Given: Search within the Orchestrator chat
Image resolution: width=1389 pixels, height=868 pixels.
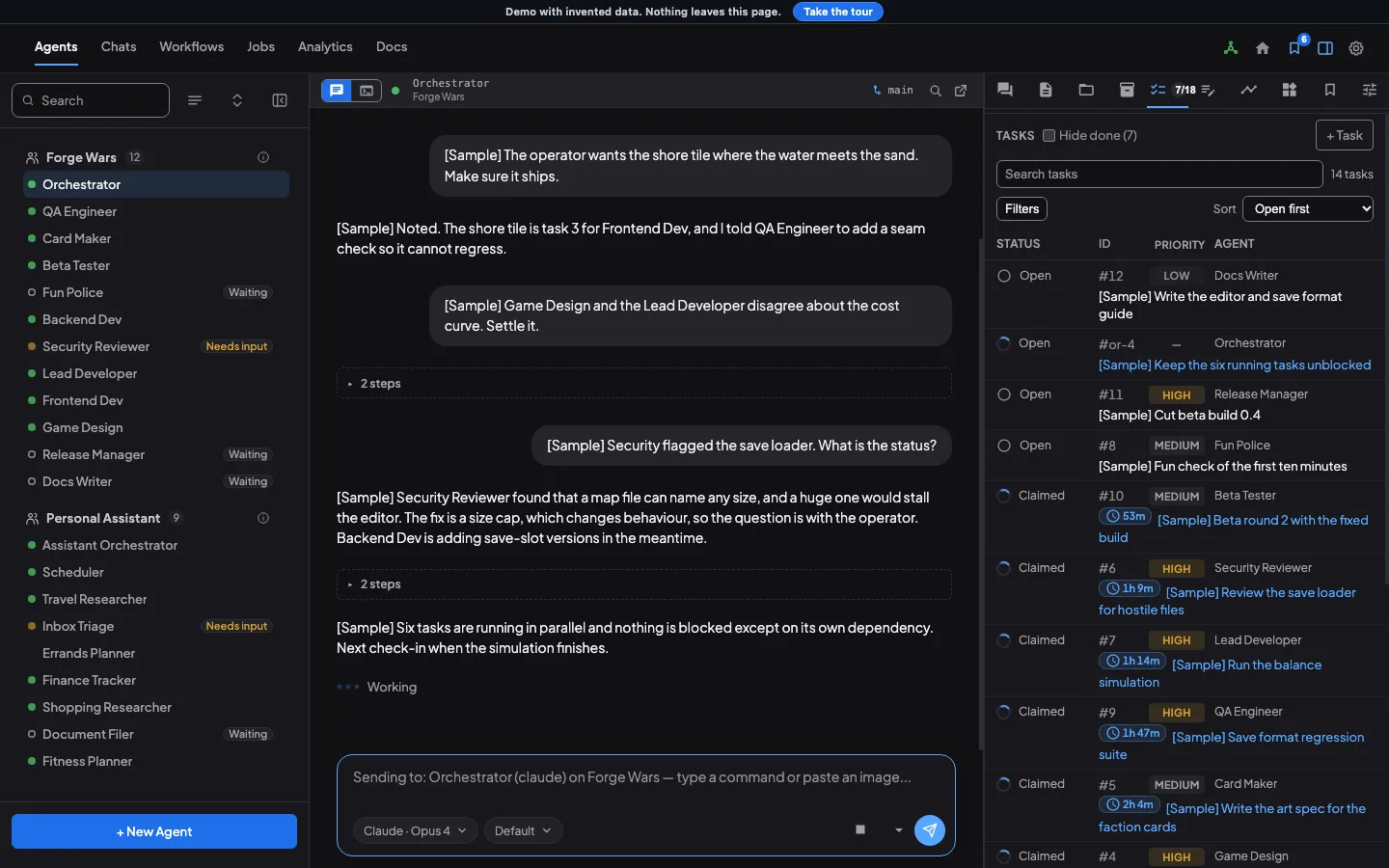Looking at the screenshot, I should point(936,91).
